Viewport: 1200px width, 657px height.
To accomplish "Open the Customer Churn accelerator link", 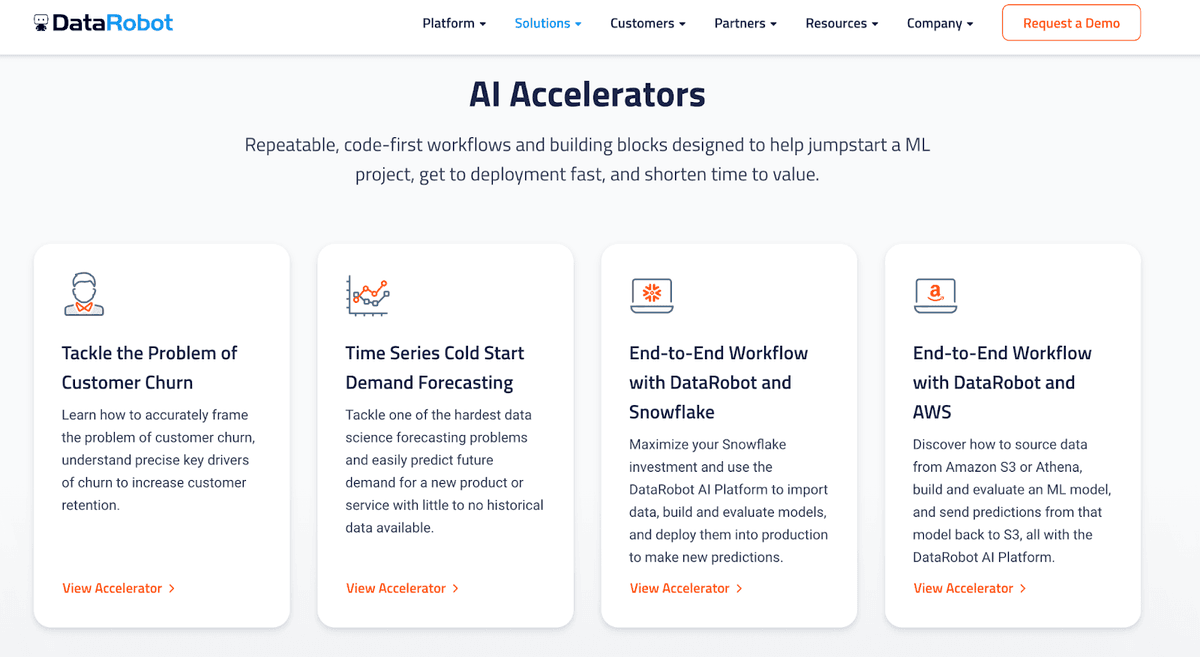I will click(111, 589).
